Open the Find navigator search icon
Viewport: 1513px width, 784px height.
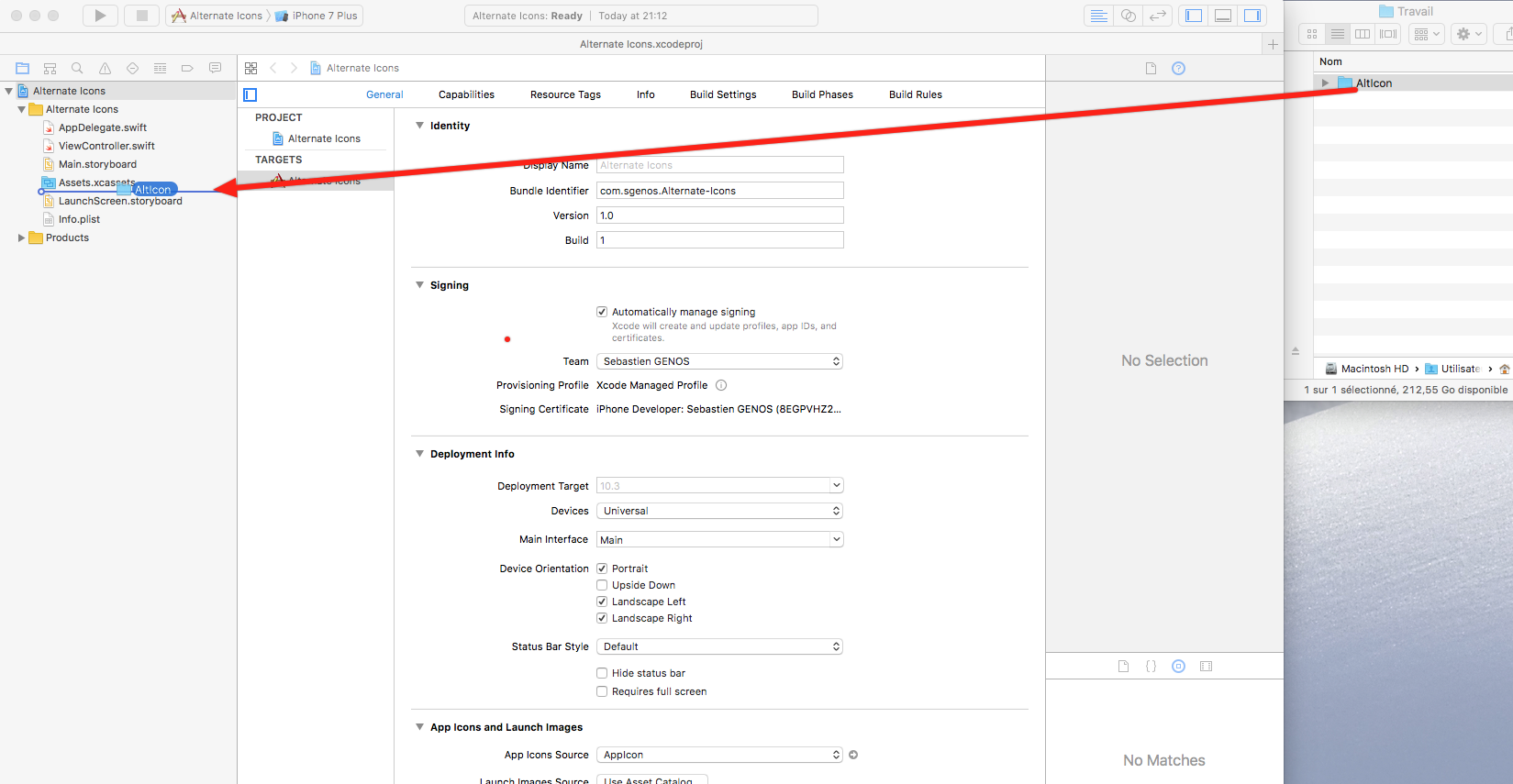77,68
